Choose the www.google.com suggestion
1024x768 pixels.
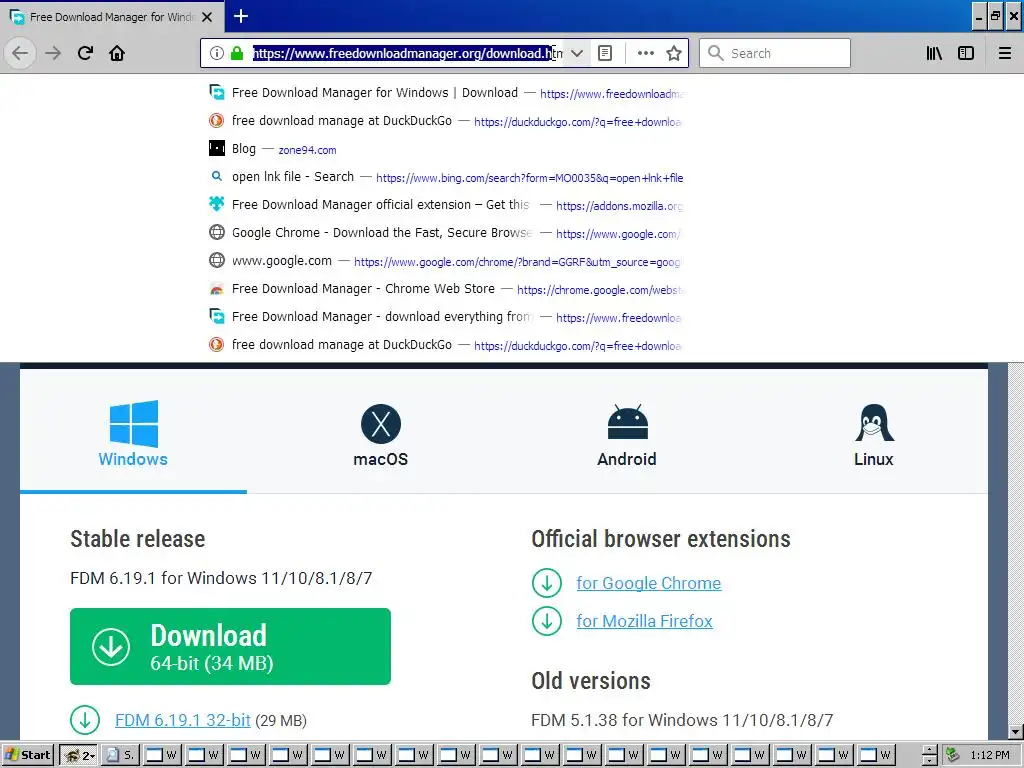tap(446, 261)
